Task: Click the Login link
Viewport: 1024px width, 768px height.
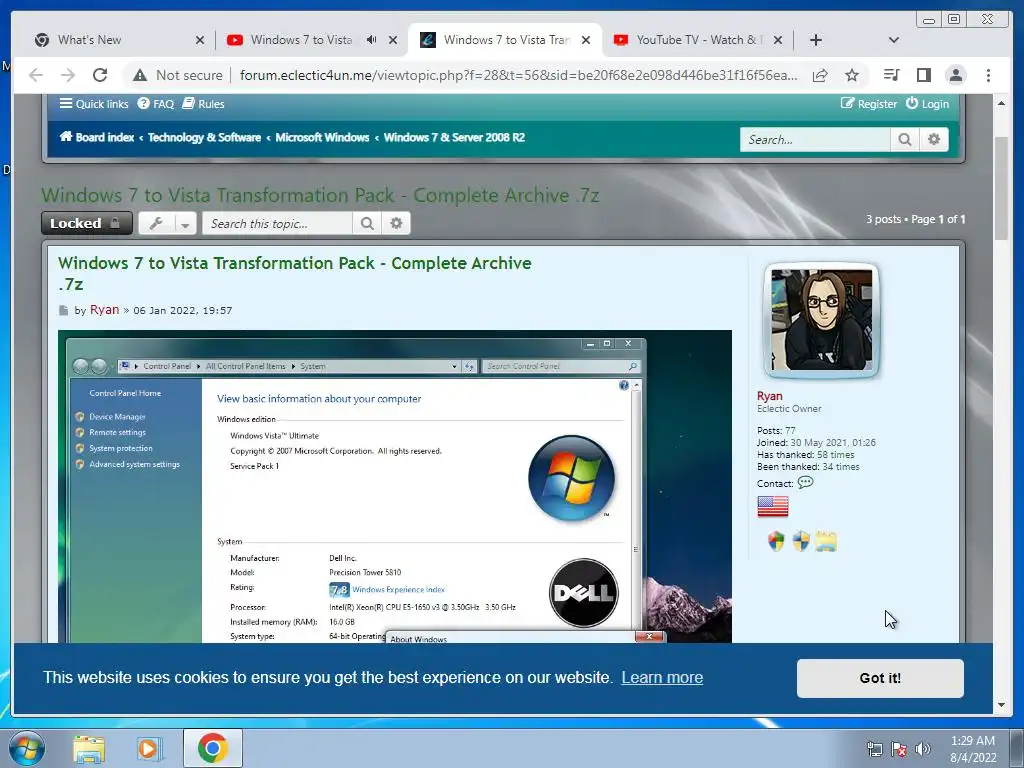Action: coord(927,104)
